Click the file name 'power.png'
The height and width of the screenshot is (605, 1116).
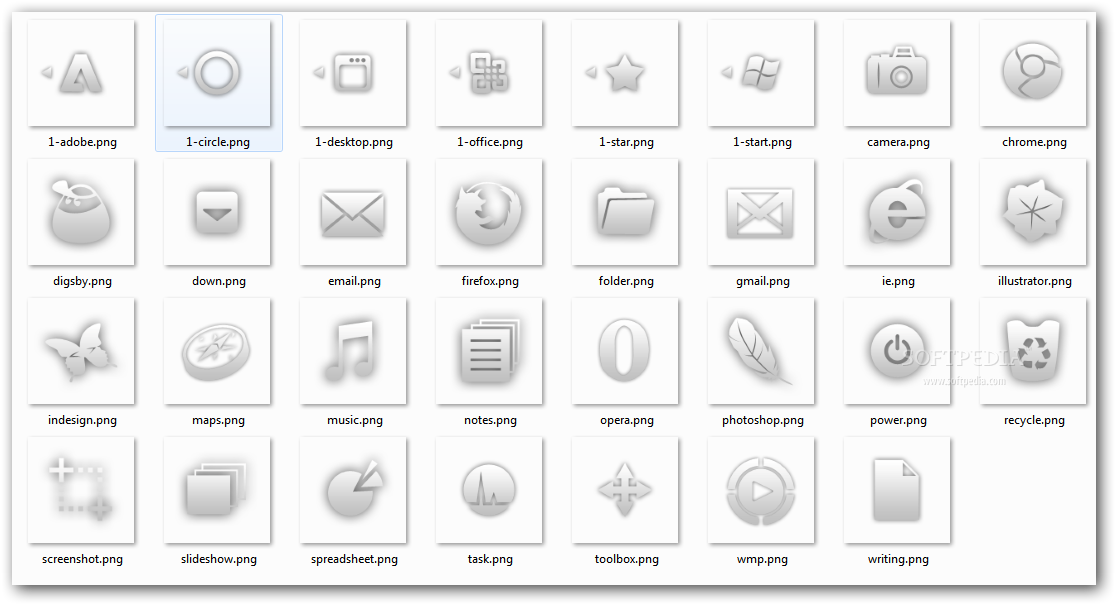898,419
